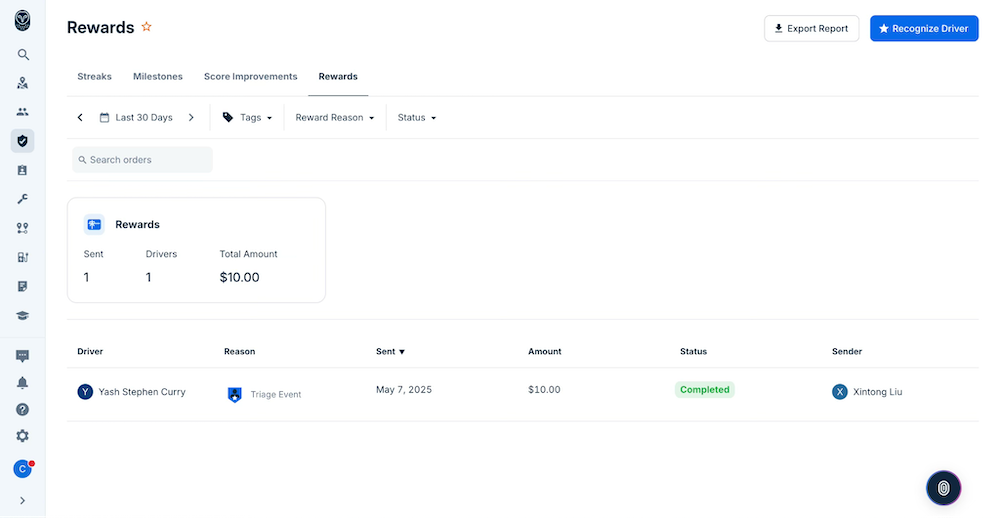Image resolution: width=1000 pixels, height=518 pixels.
Task: Expand the Tags filter dropdown
Action: [x=247, y=117]
